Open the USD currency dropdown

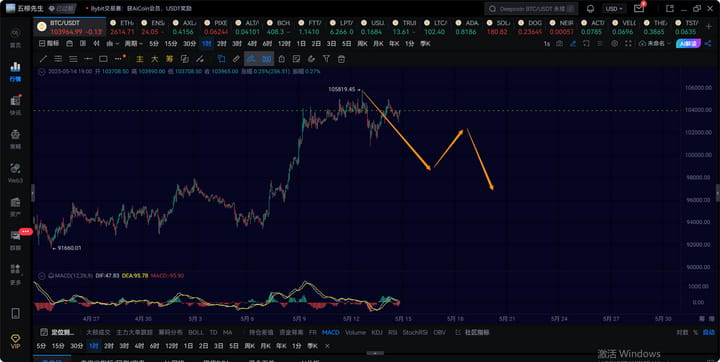pos(614,9)
